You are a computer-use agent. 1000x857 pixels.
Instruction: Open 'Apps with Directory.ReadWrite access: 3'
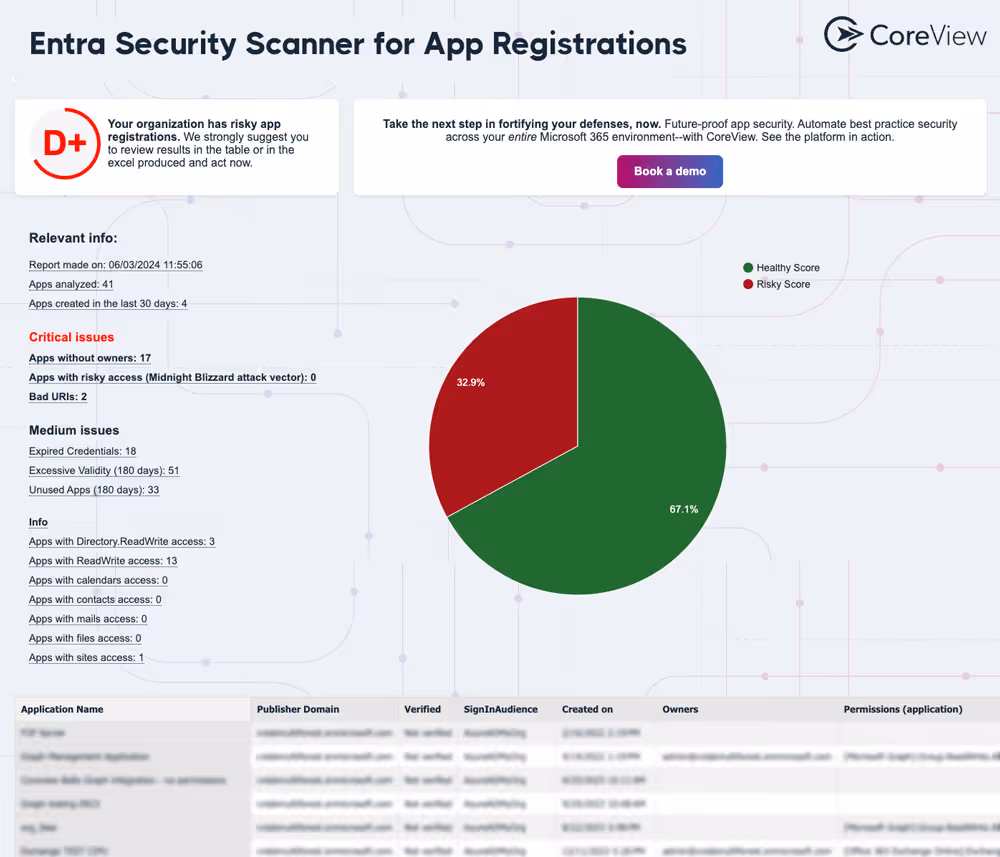tap(122, 541)
